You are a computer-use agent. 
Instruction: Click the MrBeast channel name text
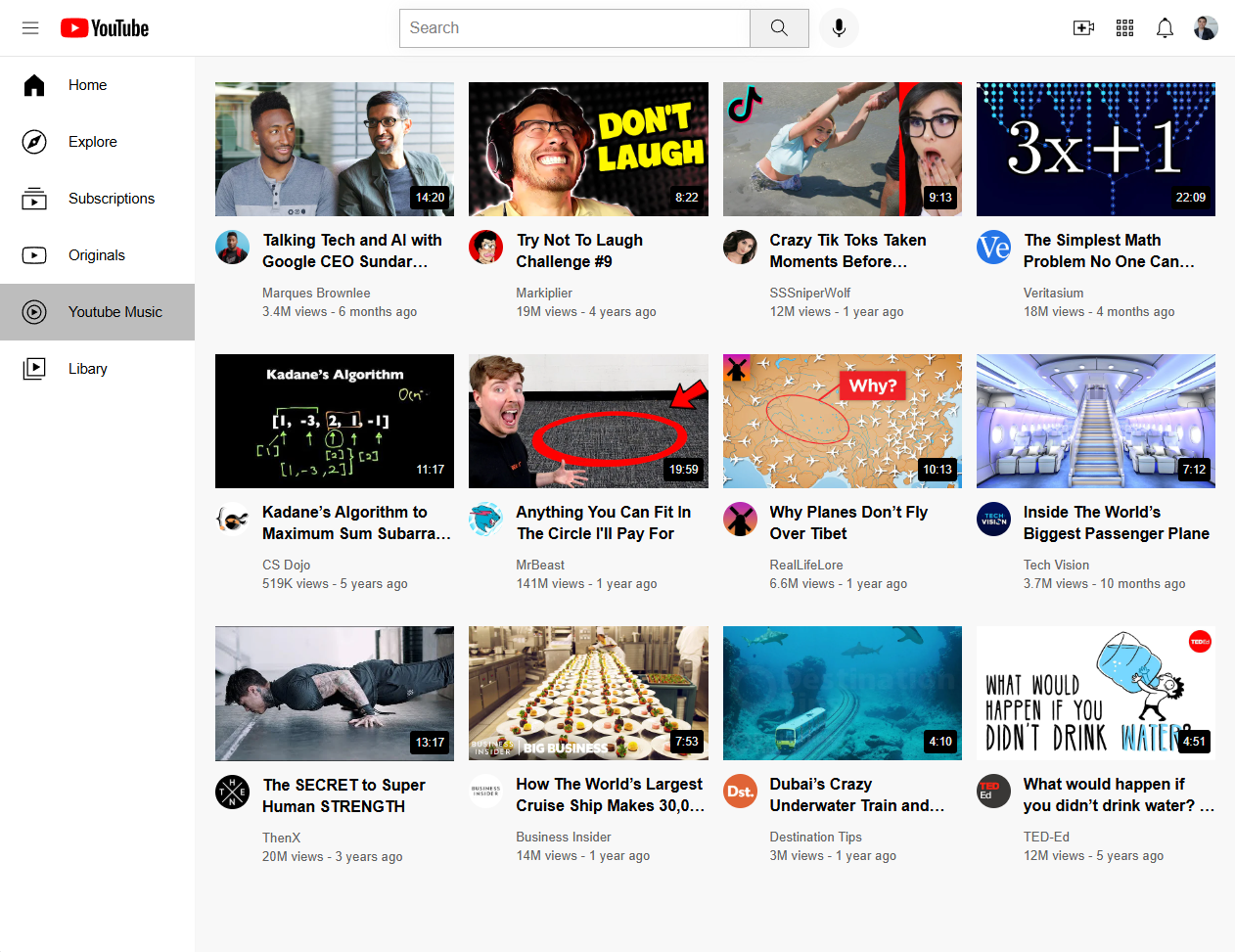[x=540, y=565]
